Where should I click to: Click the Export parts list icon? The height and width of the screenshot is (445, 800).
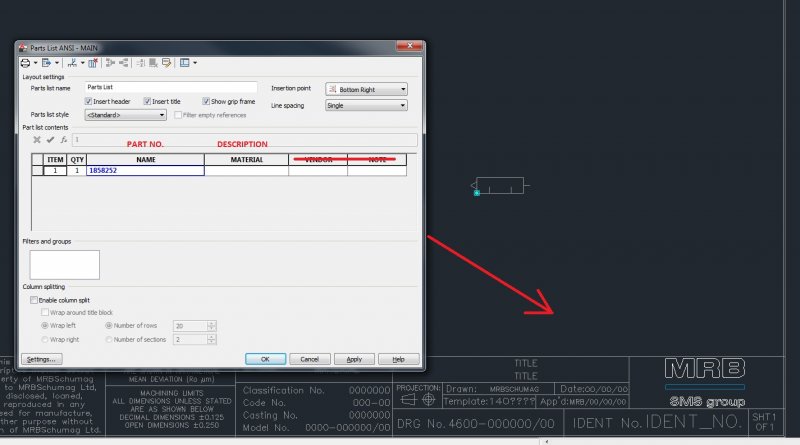click(x=46, y=63)
